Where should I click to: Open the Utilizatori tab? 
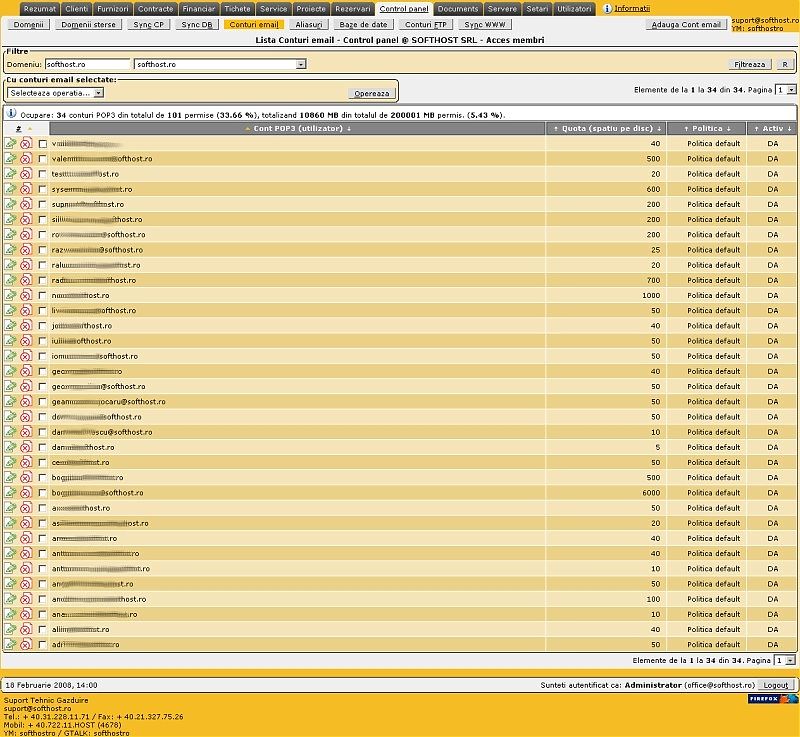[574, 9]
